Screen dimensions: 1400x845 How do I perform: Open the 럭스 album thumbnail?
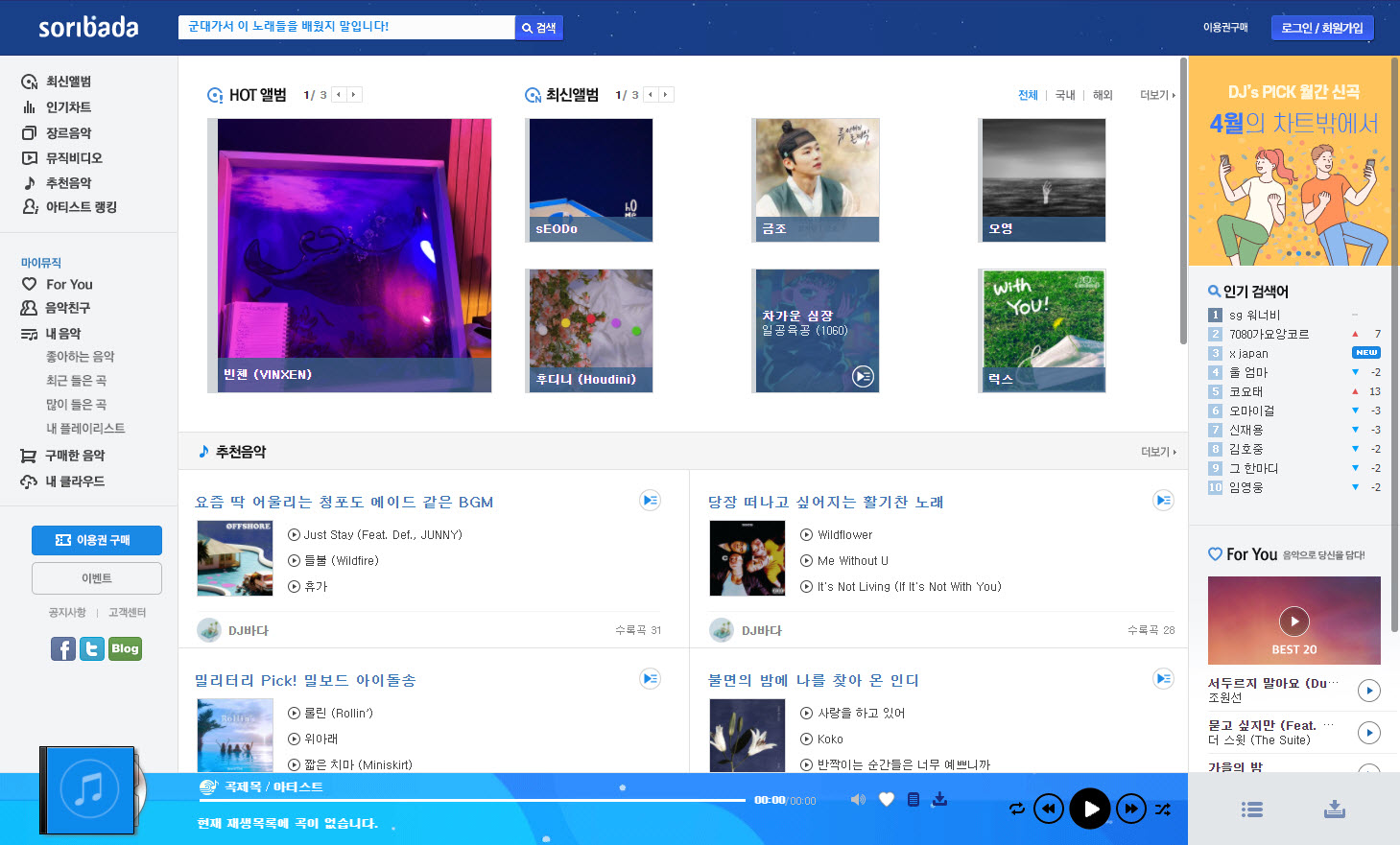tap(1044, 331)
